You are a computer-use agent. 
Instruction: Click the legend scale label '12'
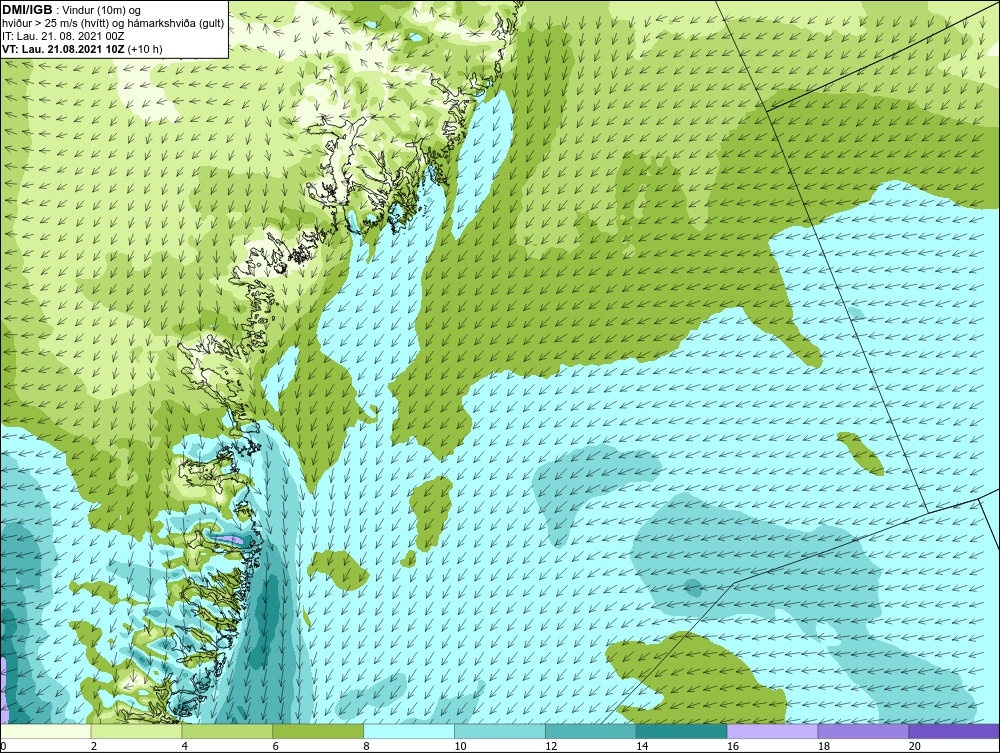coord(551,746)
